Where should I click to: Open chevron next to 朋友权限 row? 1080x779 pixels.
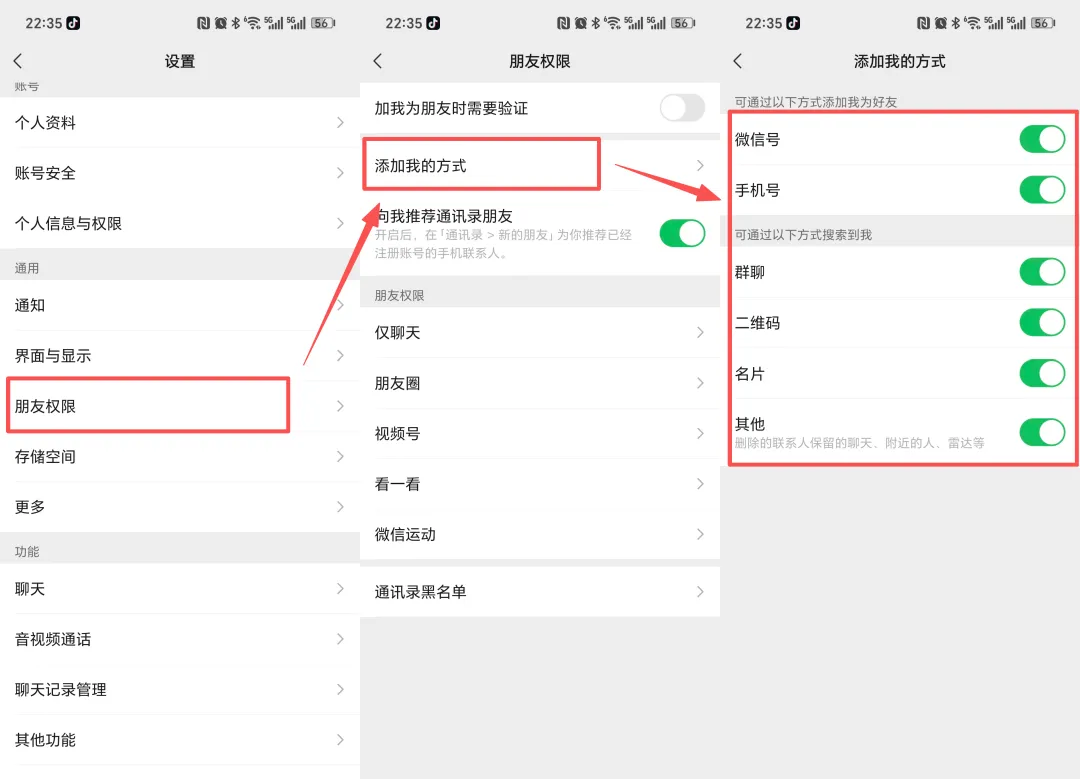point(340,406)
